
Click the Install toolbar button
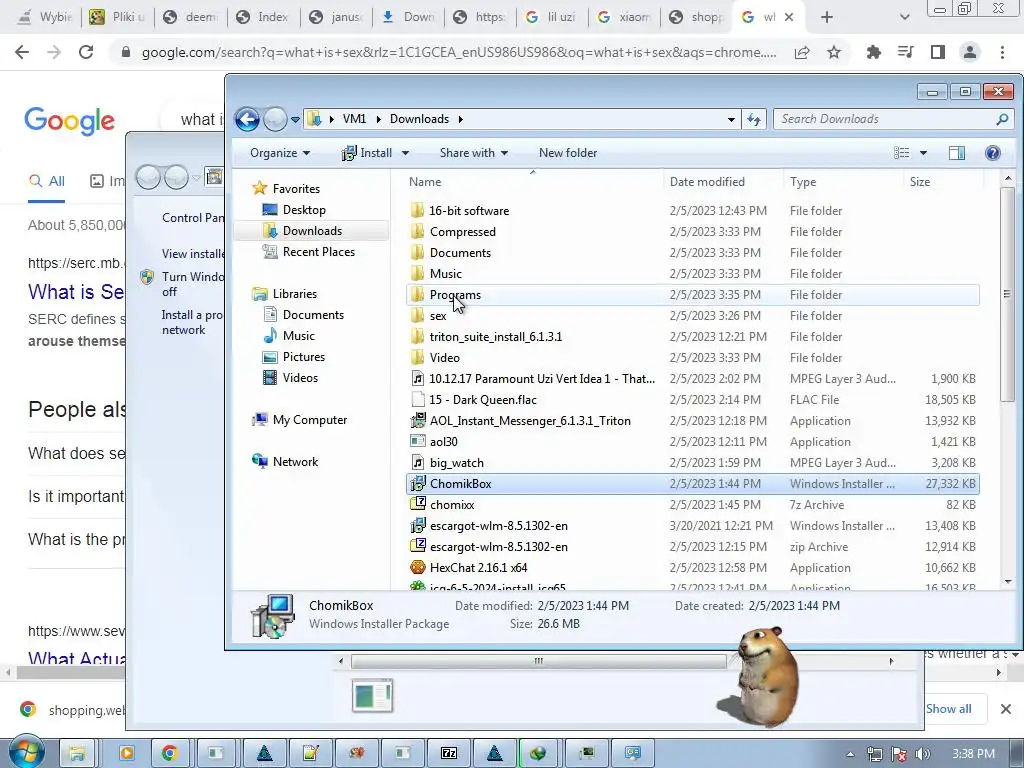pos(367,153)
